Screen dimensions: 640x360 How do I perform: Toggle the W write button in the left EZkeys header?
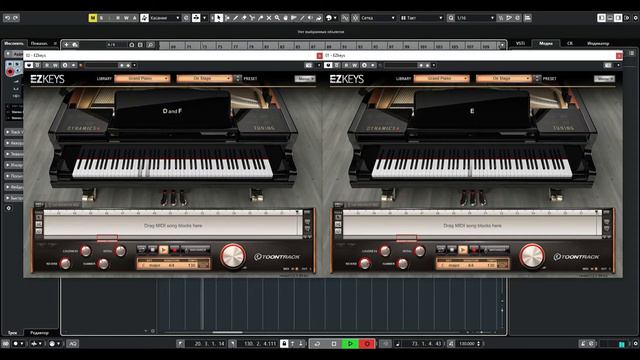55,65
